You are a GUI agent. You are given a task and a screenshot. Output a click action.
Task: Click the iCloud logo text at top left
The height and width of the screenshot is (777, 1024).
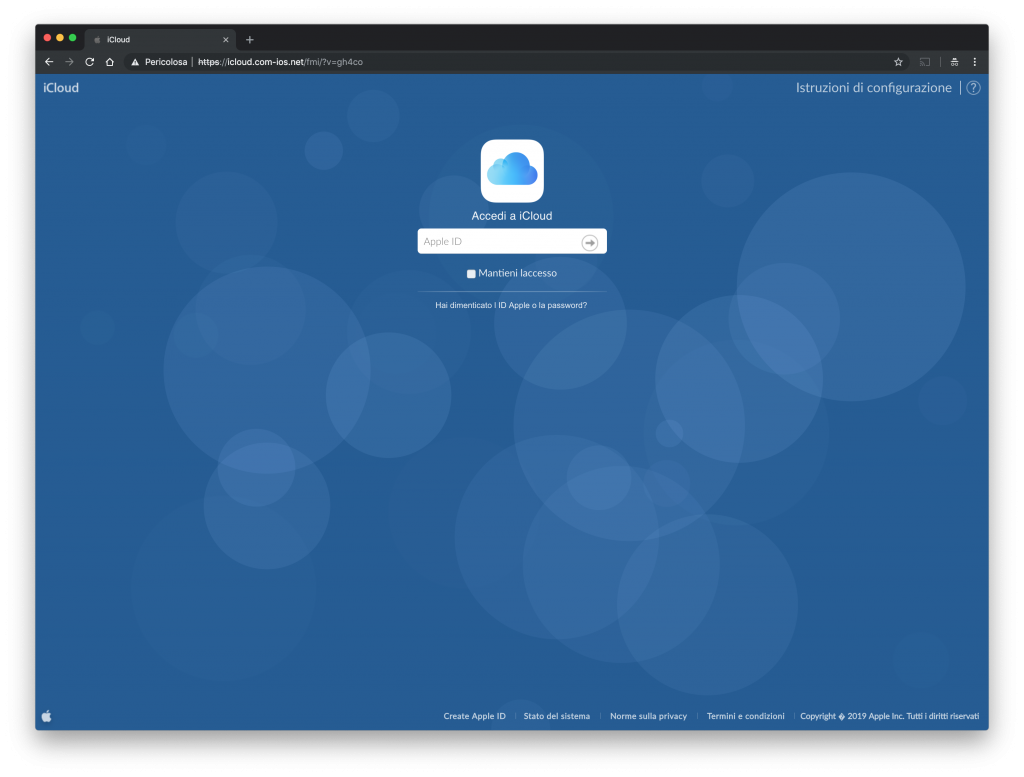[x=61, y=87]
